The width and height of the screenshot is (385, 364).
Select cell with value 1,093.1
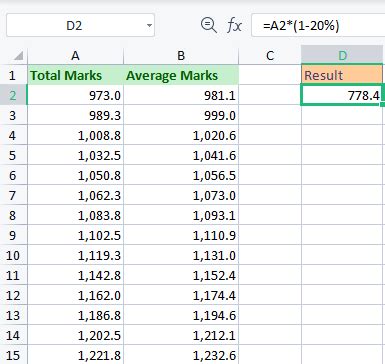[x=181, y=215]
